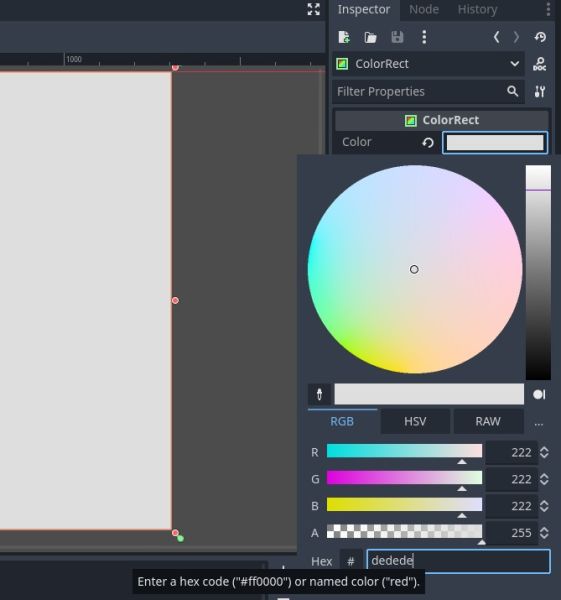This screenshot has width=561, height=600.
Task: Click the G value field showing 222
Action: pyautogui.click(x=511, y=479)
